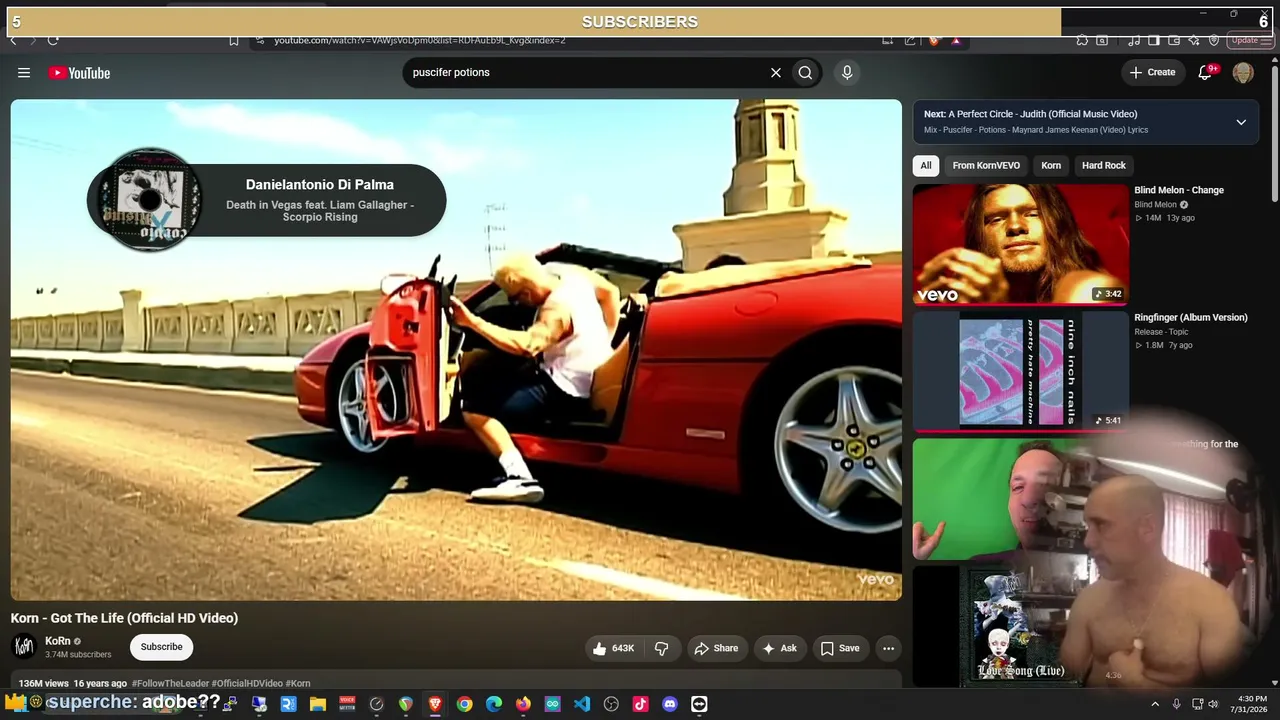Go to the YouTube home logo

(79, 73)
